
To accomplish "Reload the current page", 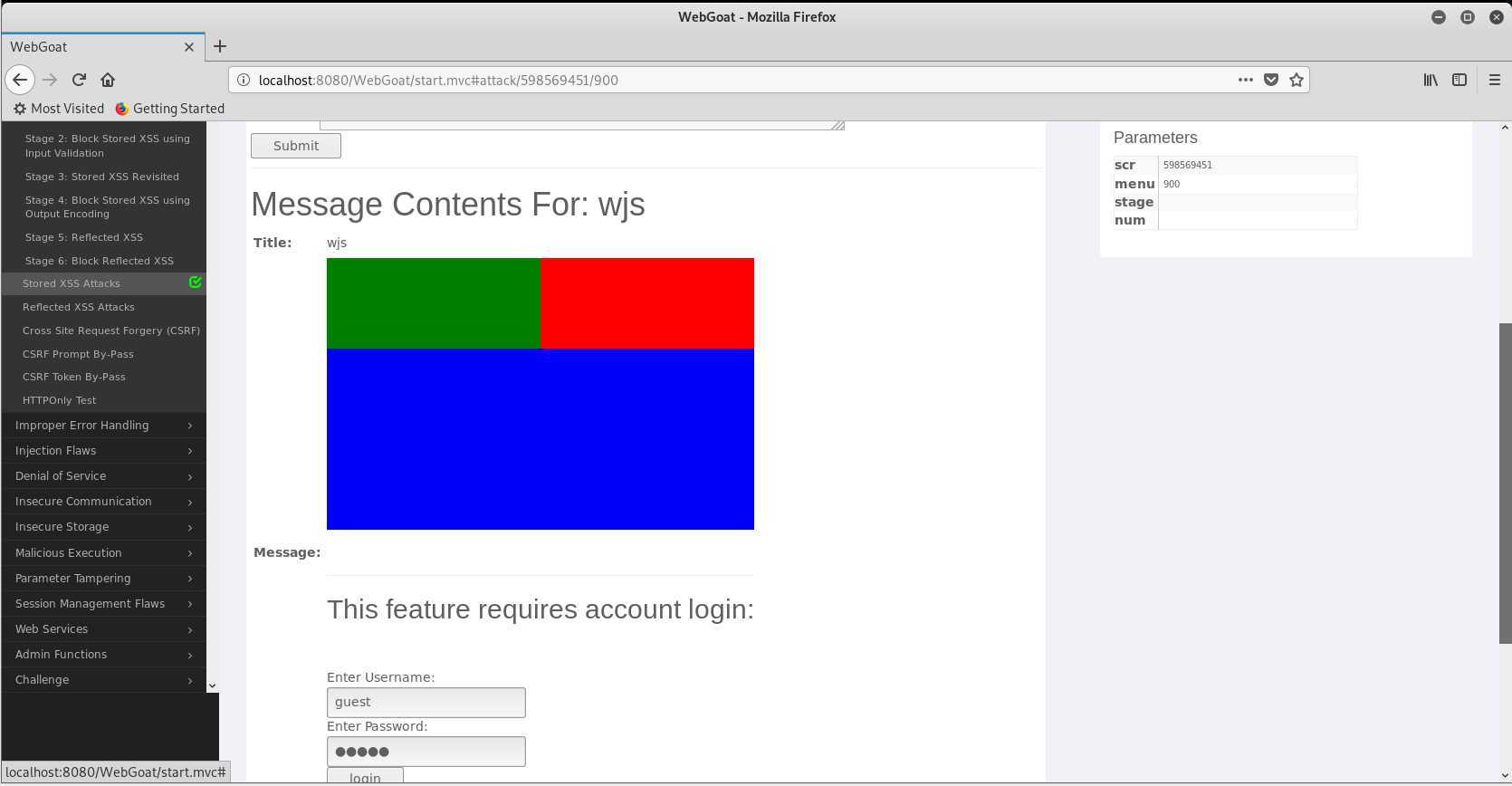I will pyautogui.click(x=79, y=80).
